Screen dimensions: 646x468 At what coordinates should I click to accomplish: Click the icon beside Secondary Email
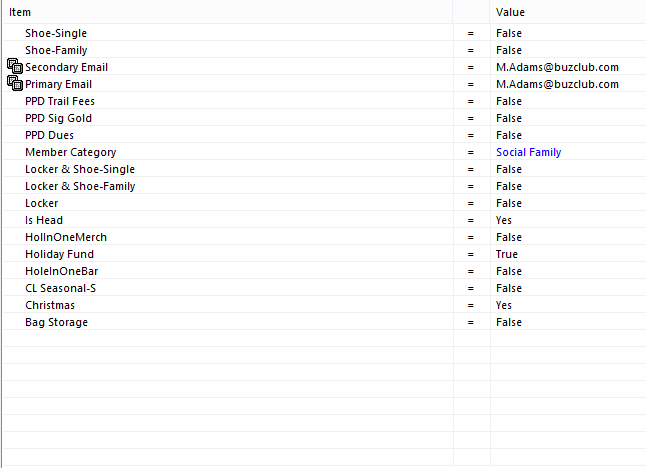tap(14, 67)
